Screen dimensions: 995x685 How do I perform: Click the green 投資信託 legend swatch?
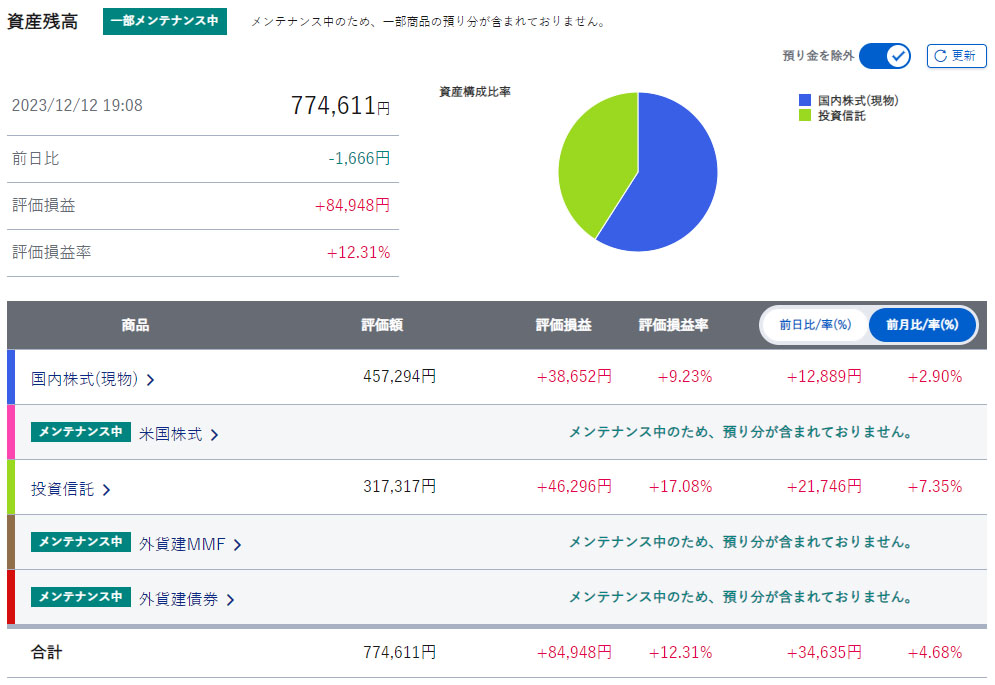point(805,116)
